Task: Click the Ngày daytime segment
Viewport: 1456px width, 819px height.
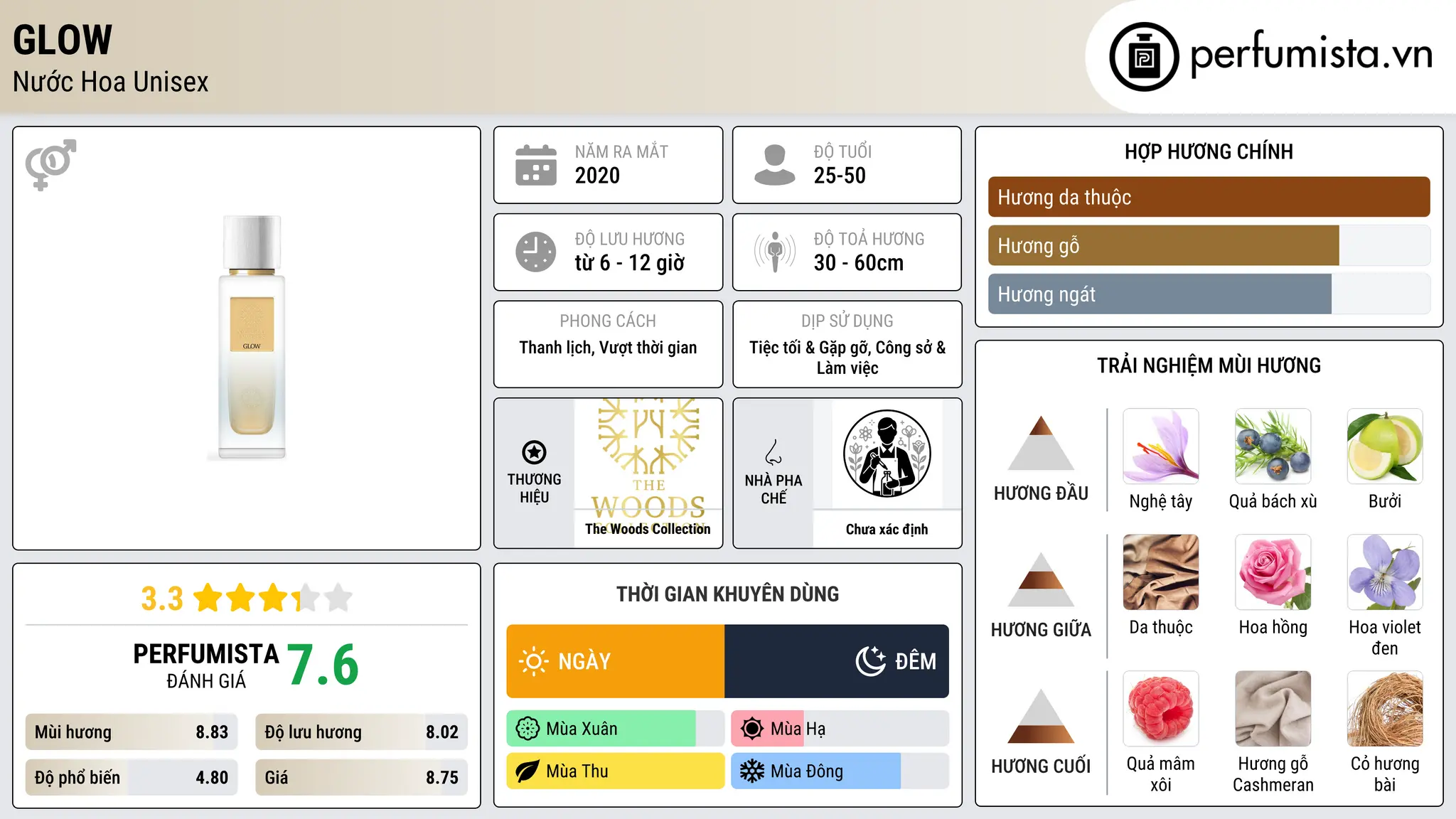Action: coord(616,661)
